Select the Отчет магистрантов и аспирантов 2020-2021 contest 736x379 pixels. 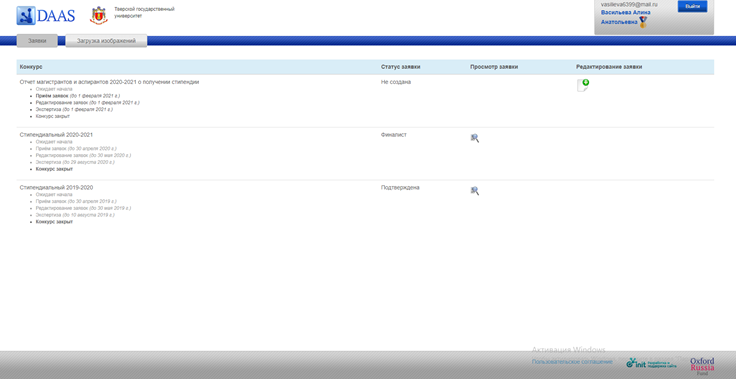[x=109, y=82]
